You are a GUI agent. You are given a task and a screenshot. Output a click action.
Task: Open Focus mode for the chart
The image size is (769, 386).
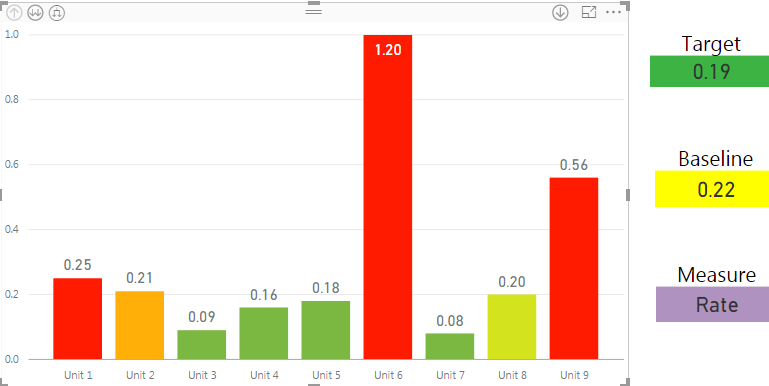pyautogui.click(x=589, y=12)
